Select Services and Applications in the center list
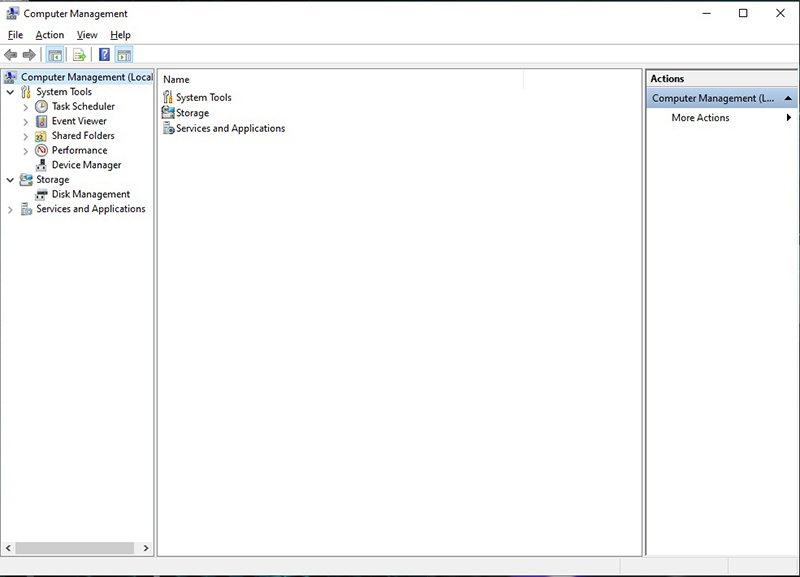Viewport: 800px width, 577px height. click(x=230, y=128)
